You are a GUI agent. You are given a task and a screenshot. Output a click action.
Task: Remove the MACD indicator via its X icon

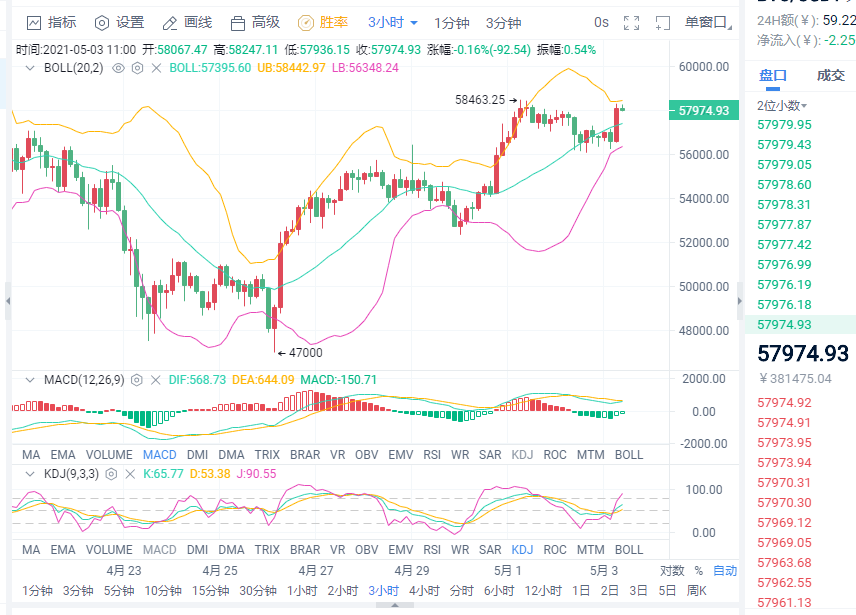click(154, 379)
